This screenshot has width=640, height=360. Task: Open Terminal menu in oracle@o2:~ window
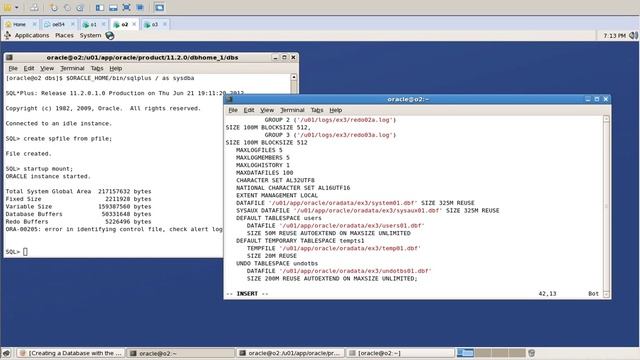[292, 110]
